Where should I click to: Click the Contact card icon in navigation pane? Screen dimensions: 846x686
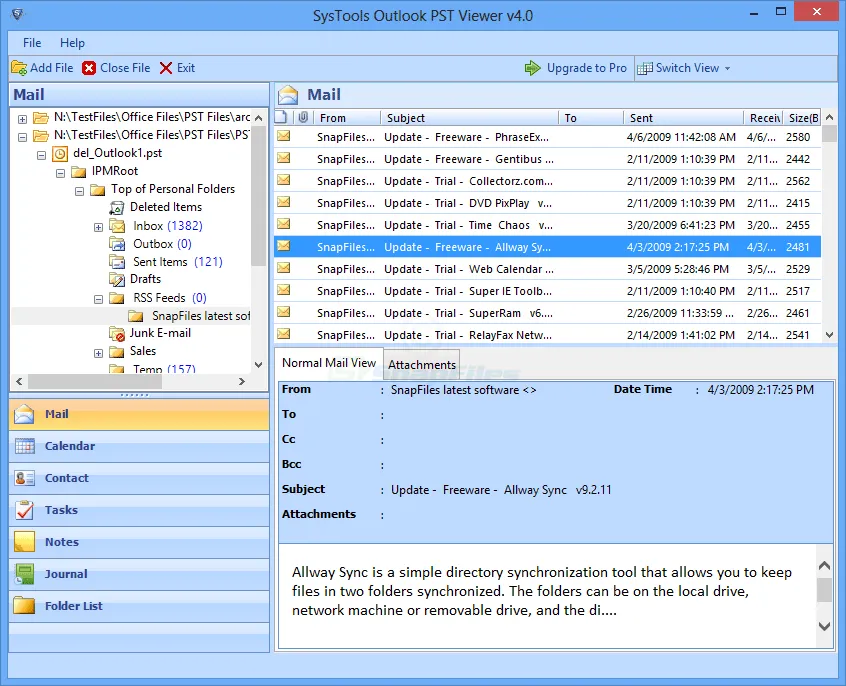pyautogui.click(x=24, y=478)
